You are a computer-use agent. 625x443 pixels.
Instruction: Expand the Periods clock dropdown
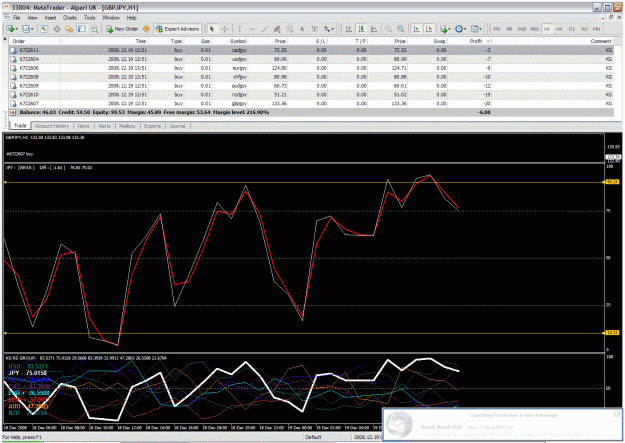click(x=460, y=29)
